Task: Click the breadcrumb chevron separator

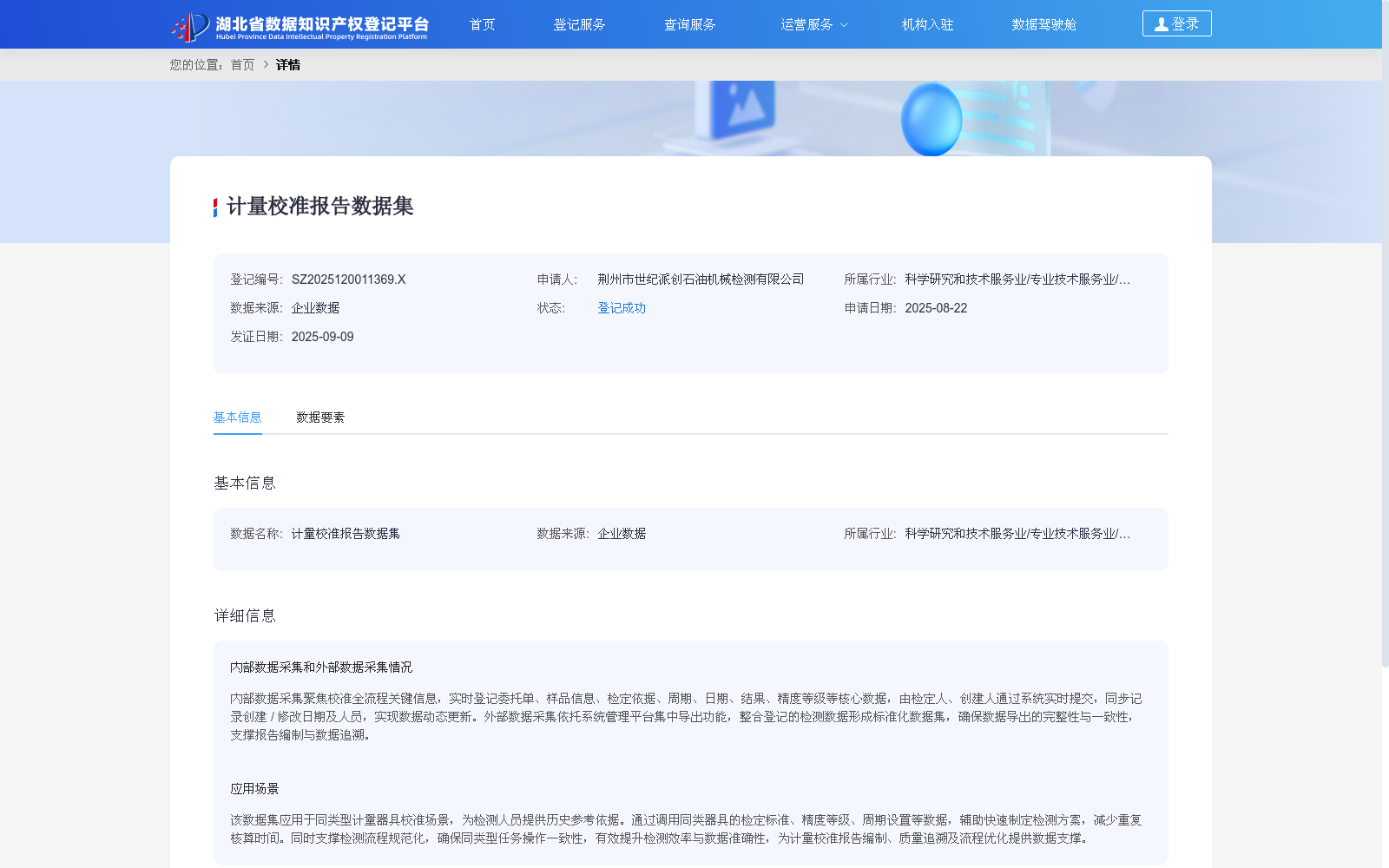Action: click(266, 64)
